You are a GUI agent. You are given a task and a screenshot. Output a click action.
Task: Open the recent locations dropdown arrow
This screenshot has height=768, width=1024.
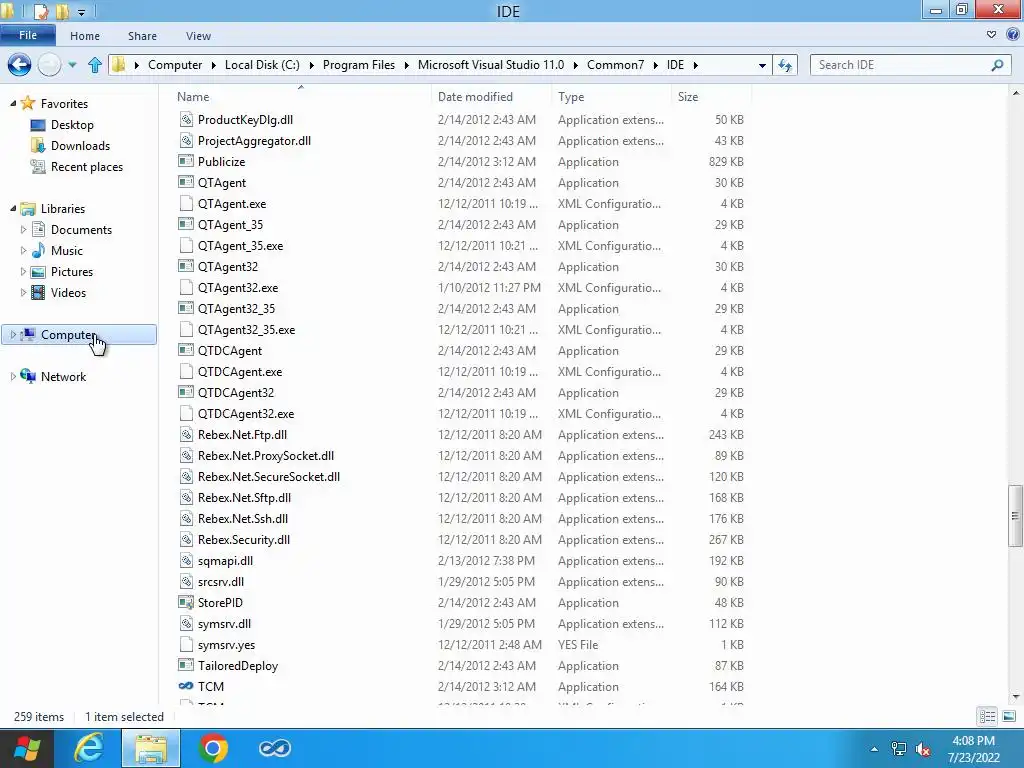pos(72,65)
